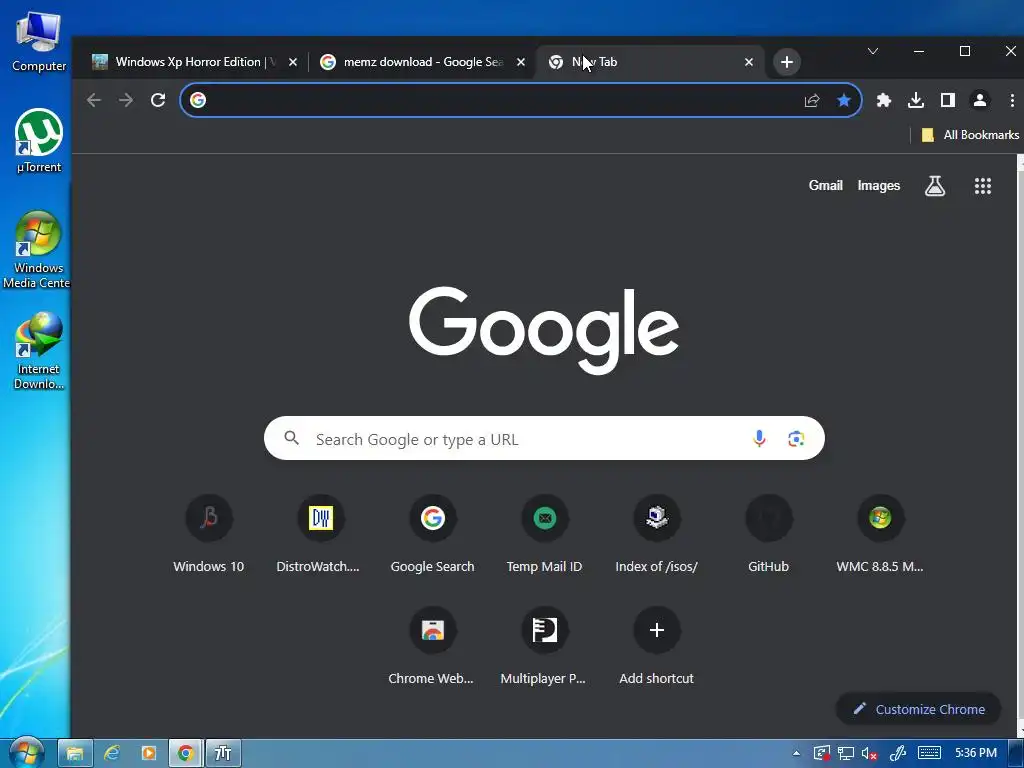Select the µTorrent desktop icon
Viewport: 1024px width, 768px height.
39,141
